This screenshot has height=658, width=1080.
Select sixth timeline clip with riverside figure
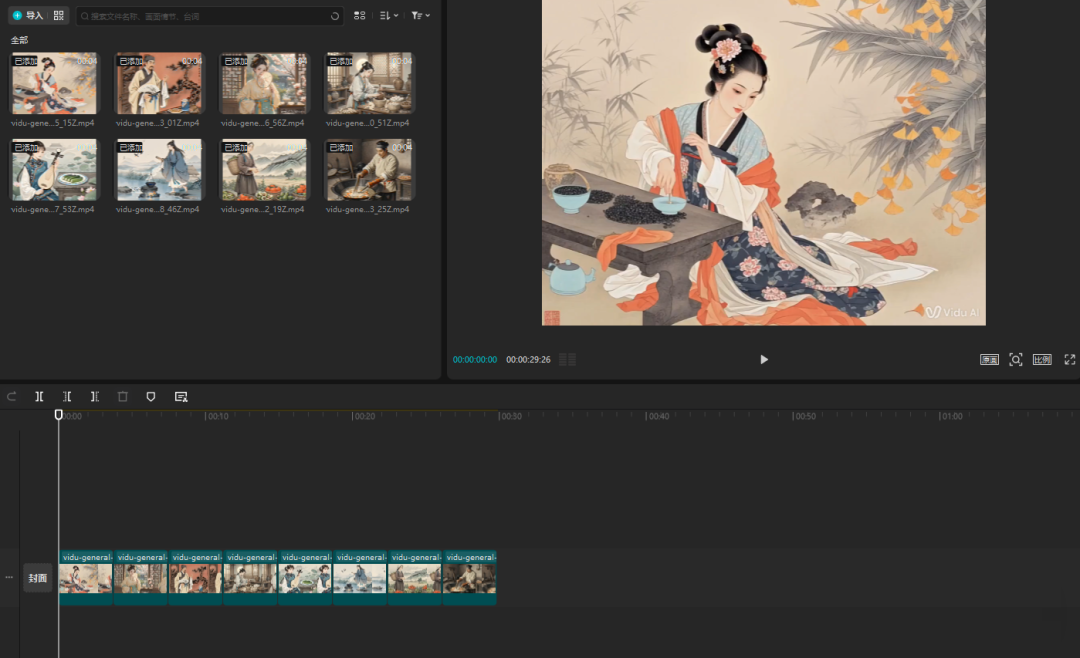click(x=360, y=577)
